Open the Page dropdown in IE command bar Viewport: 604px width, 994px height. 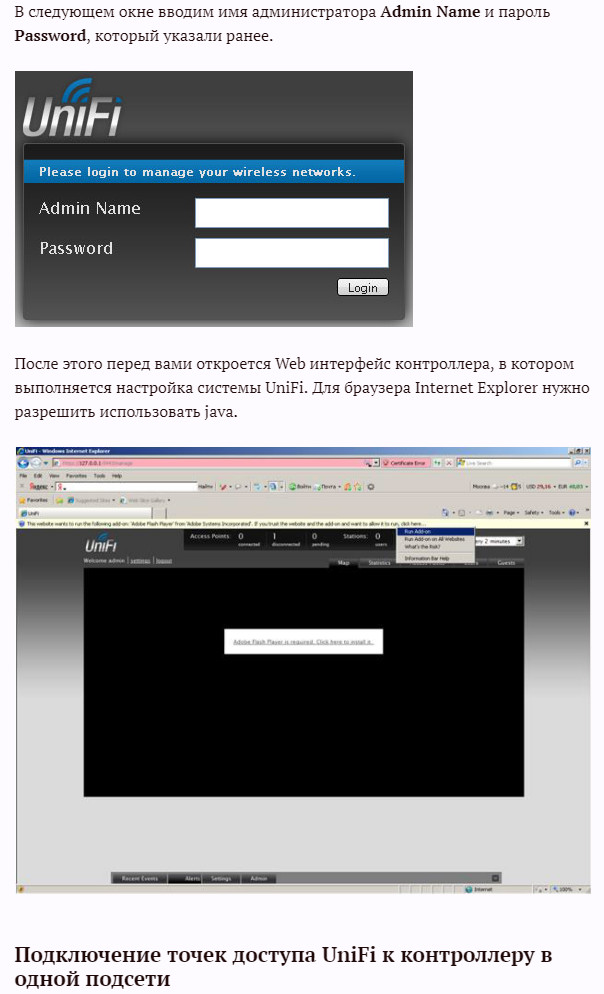point(510,512)
